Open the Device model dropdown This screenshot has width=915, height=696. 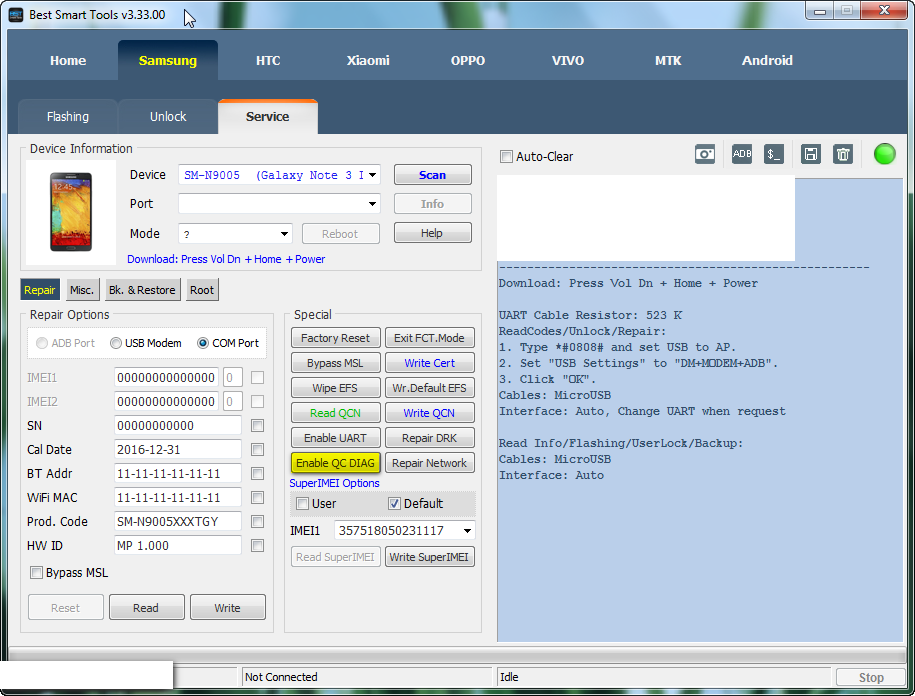pyautogui.click(x=372, y=175)
